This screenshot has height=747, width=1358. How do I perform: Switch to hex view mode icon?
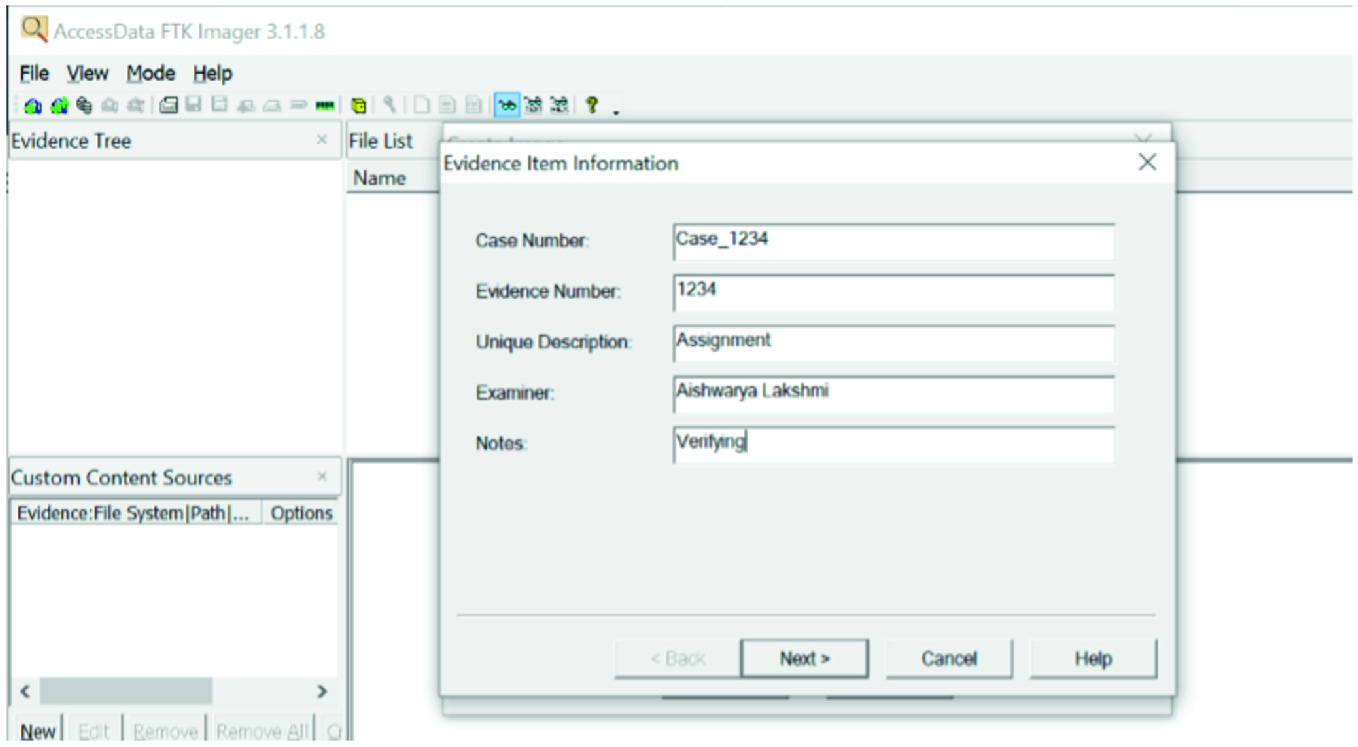(560, 105)
